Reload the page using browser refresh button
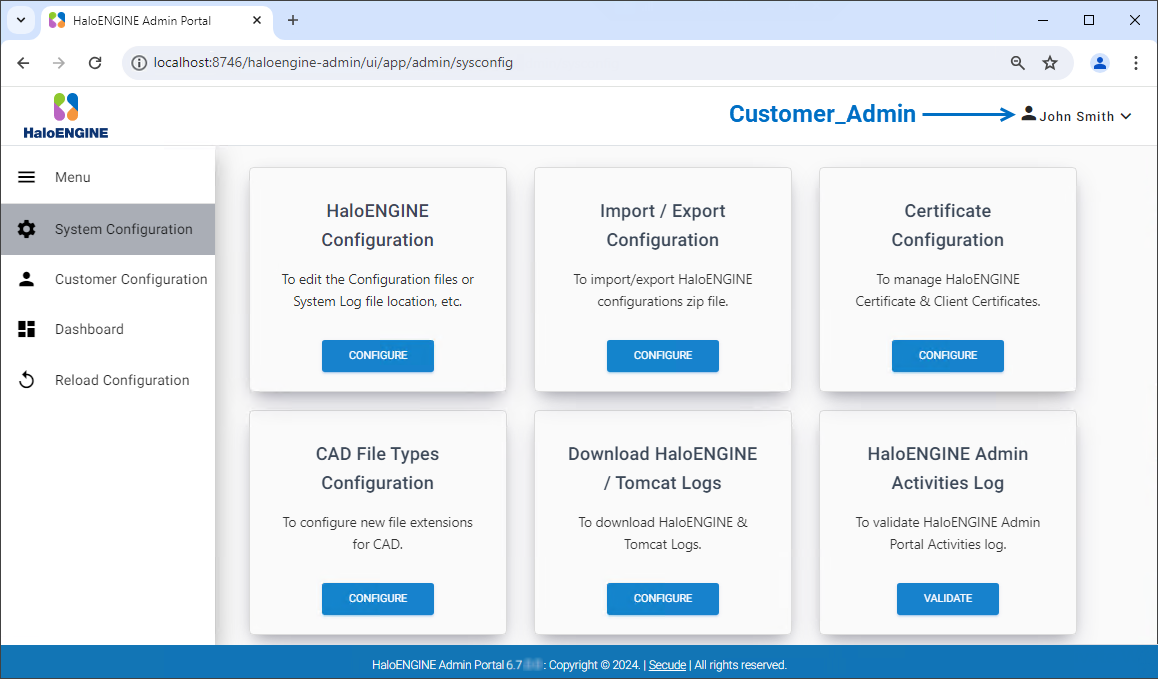The image size is (1158, 679). click(x=95, y=63)
